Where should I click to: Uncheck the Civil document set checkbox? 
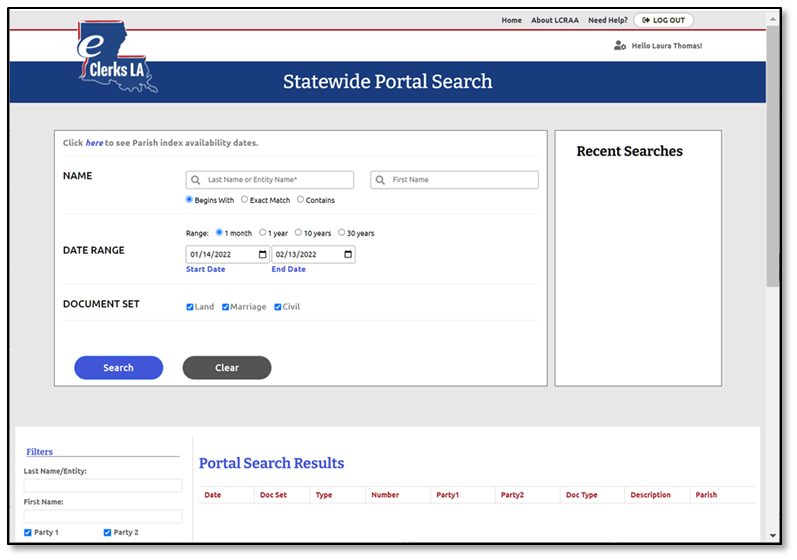pos(278,307)
